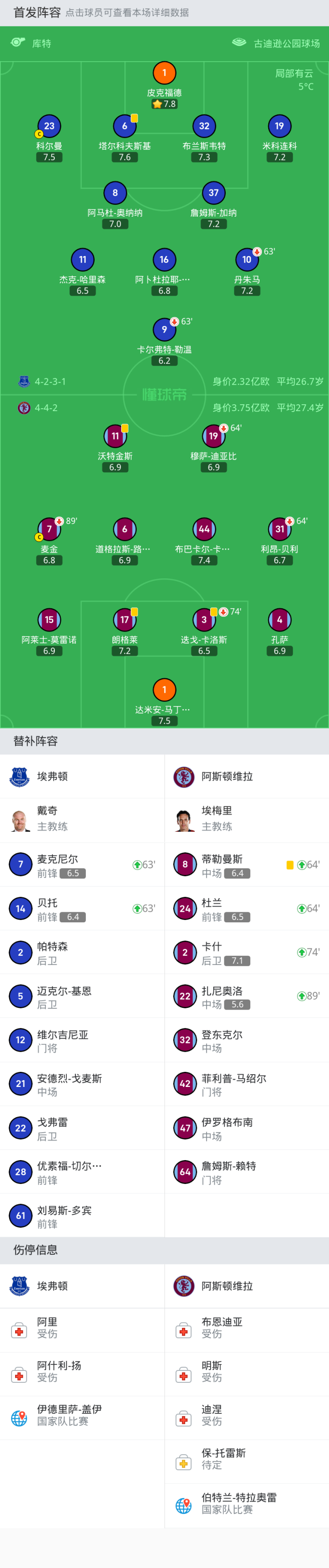
Task: Select Coleman's number 23 player badge
Action: (x=49, y=126)
